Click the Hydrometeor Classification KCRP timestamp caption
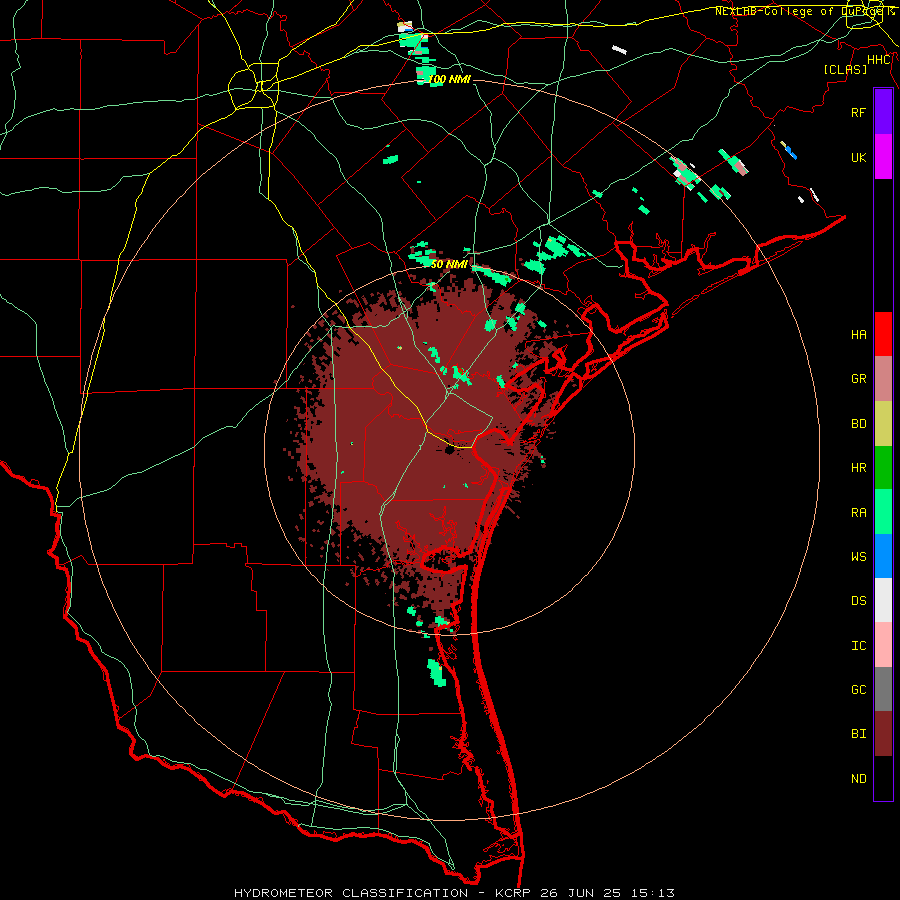Viewport: 900px width, 900px height. pos(454,893)
